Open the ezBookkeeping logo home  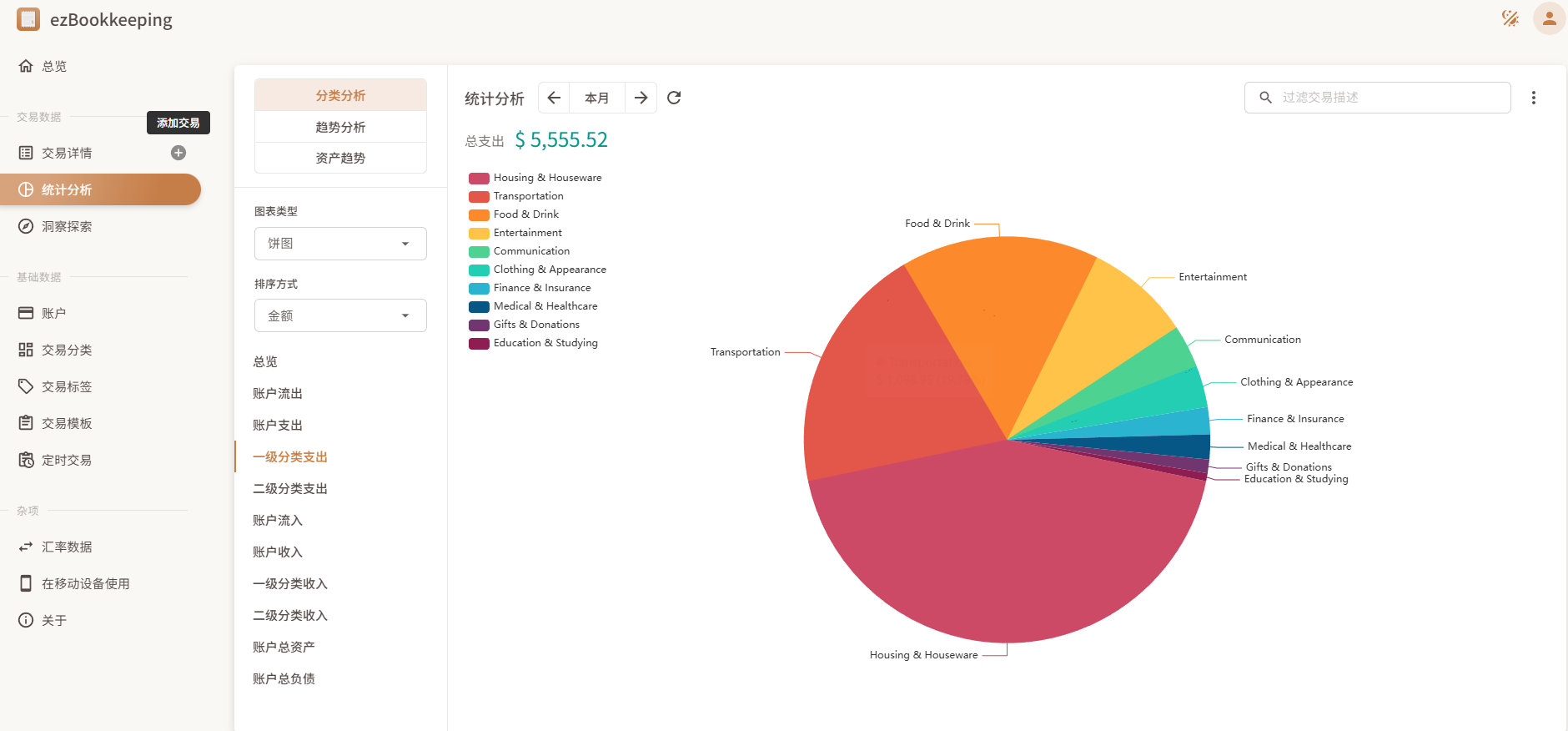[x=28, y=19]
